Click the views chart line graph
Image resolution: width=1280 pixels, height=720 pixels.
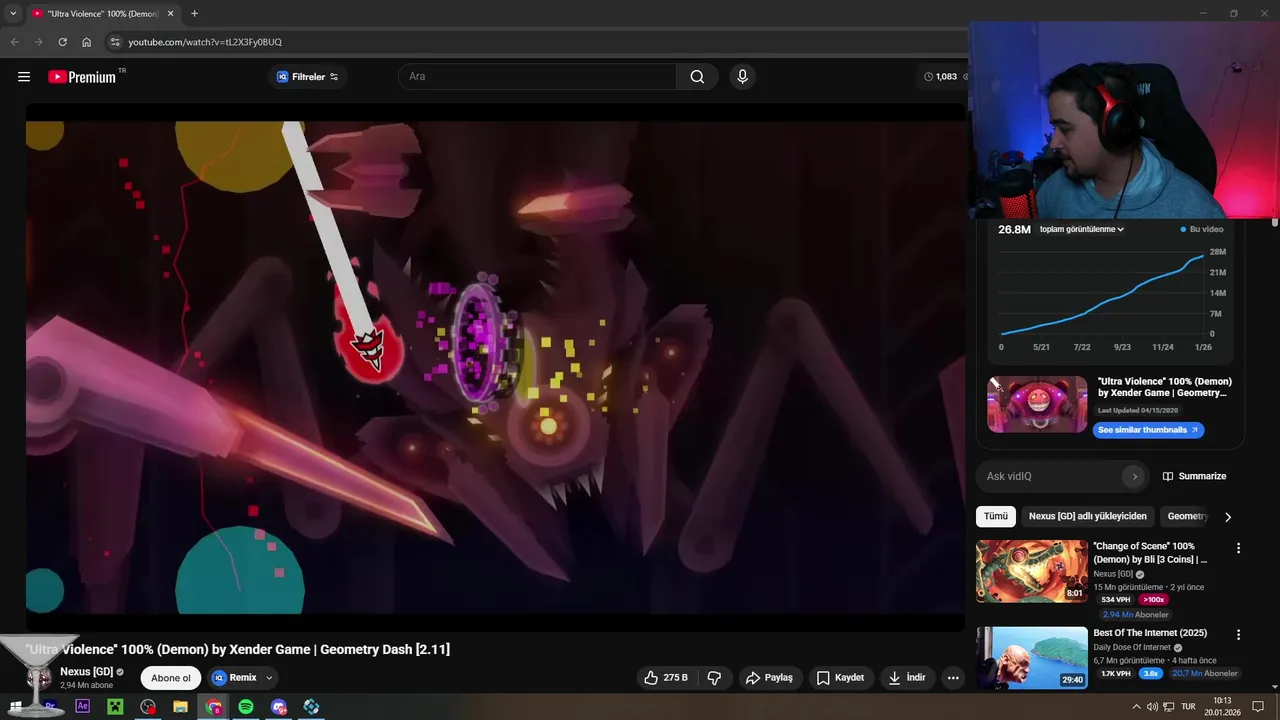tap(1102, 295)
